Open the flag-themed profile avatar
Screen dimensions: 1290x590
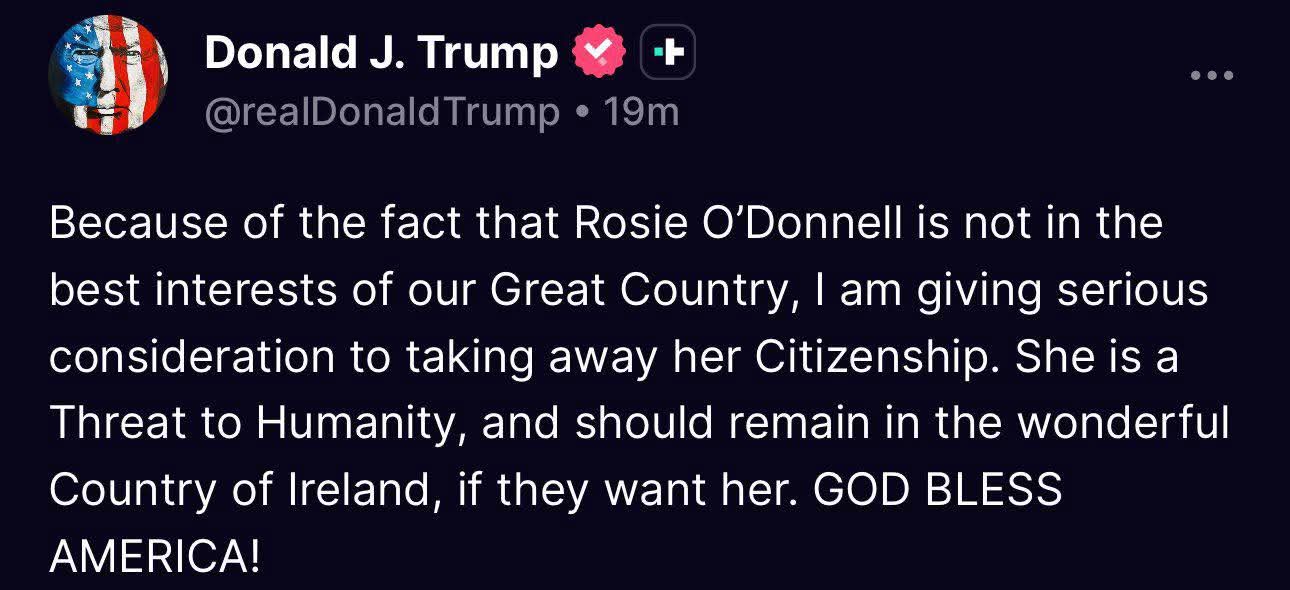click(x=107, y=76)
